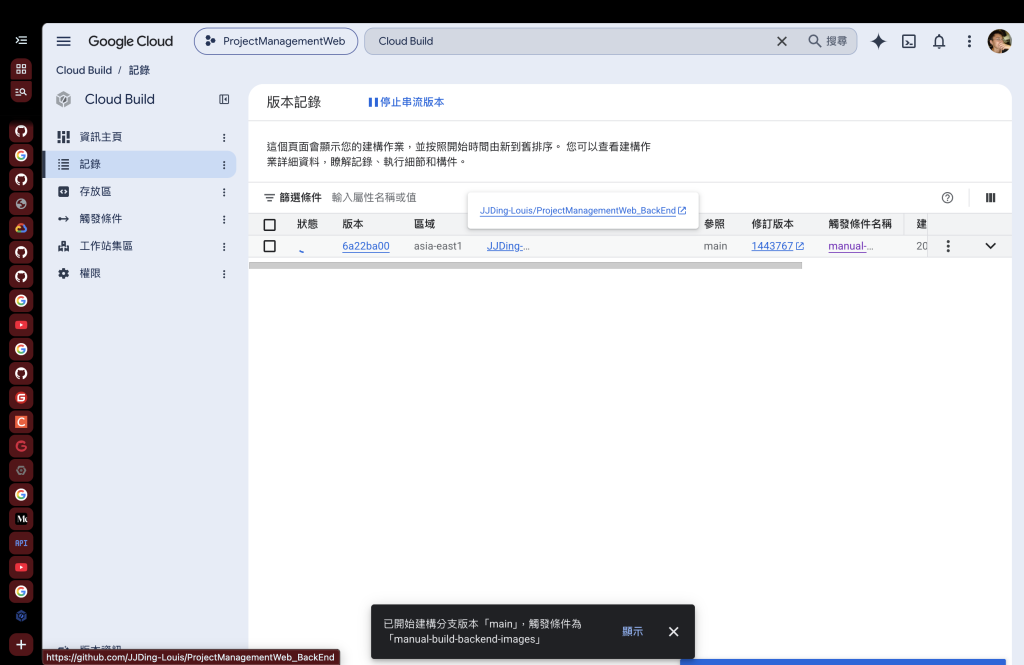Open the orange C icon in dock

click(22, 422)
